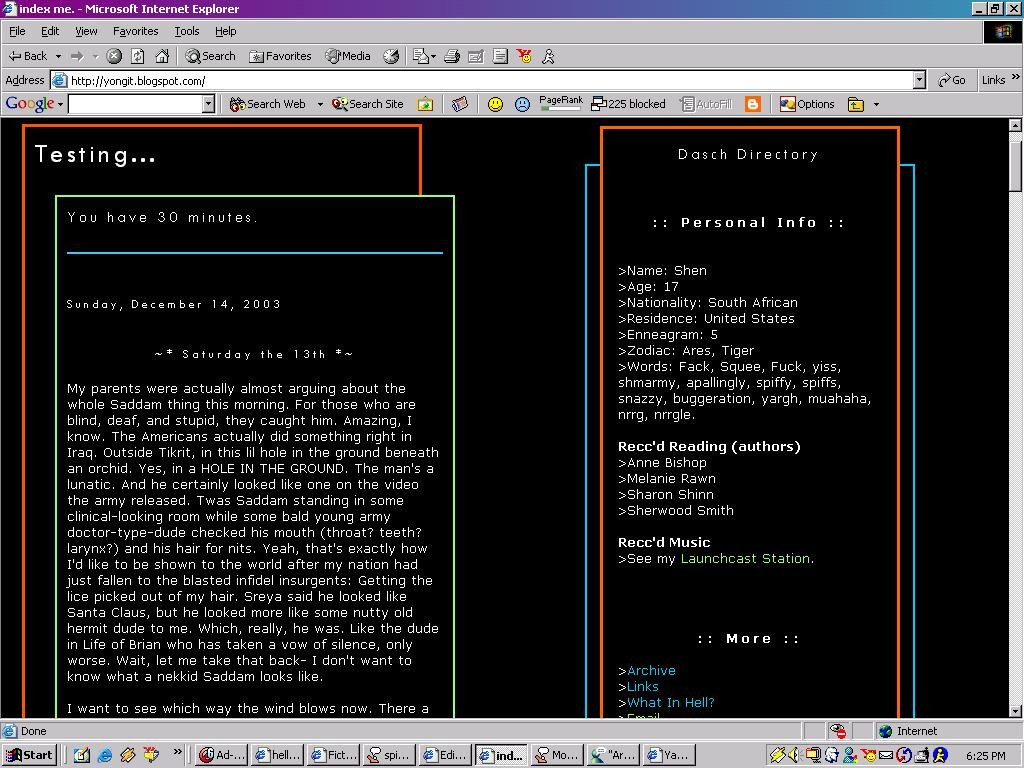Open the Back history dropdown arrow
This screenshot has width=1024, height=768.
[x=58, y=56]
